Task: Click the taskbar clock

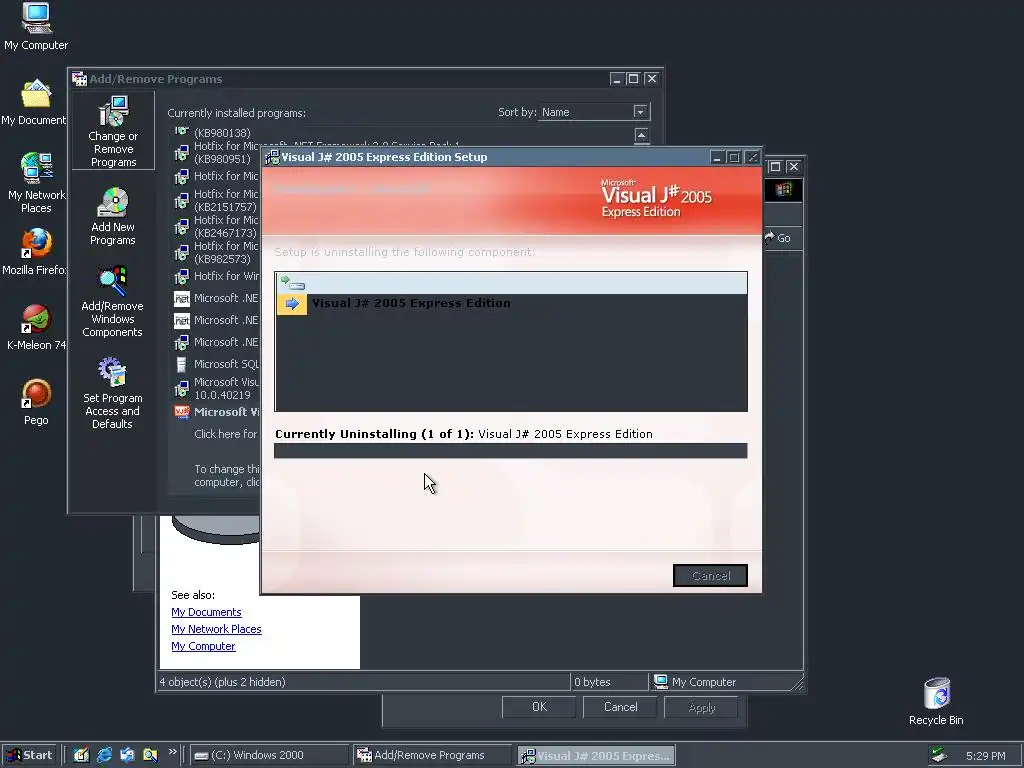Action: tap(985, 756)
